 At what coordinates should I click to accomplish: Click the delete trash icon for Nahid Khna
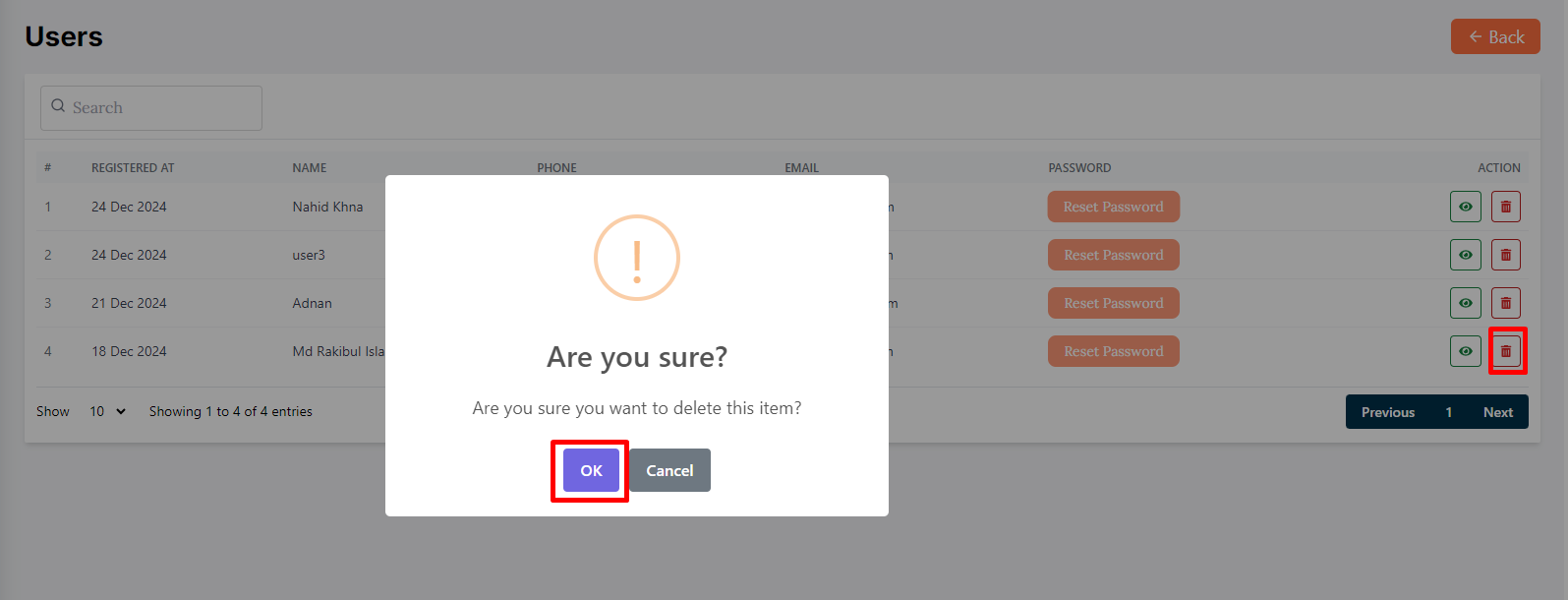1505,207
